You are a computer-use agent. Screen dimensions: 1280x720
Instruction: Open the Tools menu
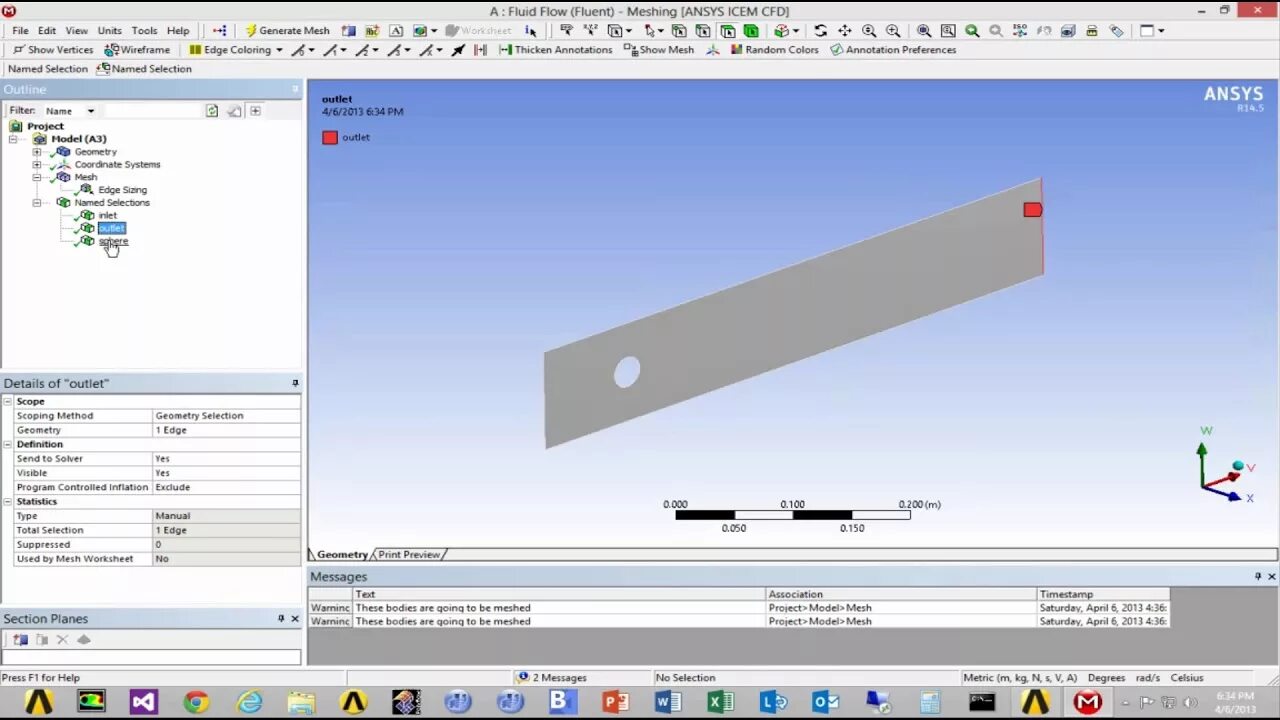coord(144,30)
